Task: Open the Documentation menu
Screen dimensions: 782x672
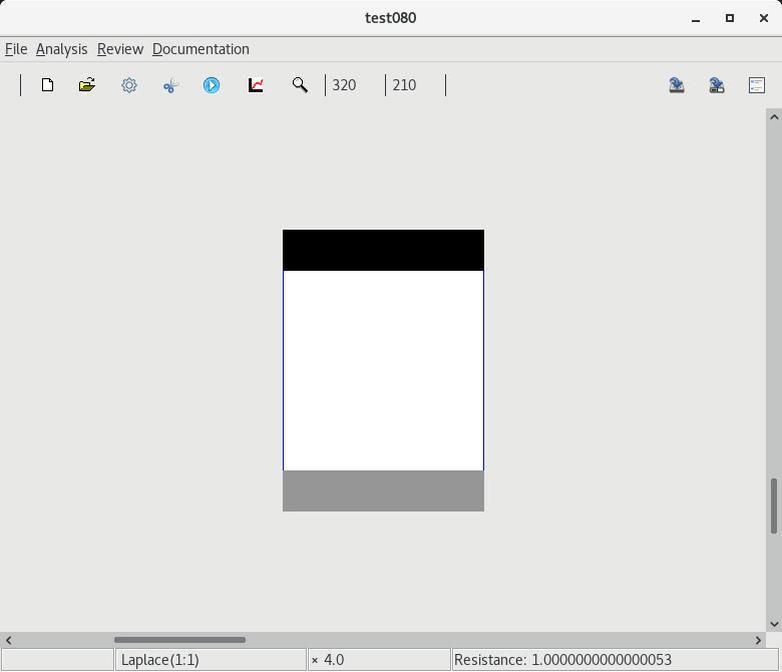Action: click(200, 49)
